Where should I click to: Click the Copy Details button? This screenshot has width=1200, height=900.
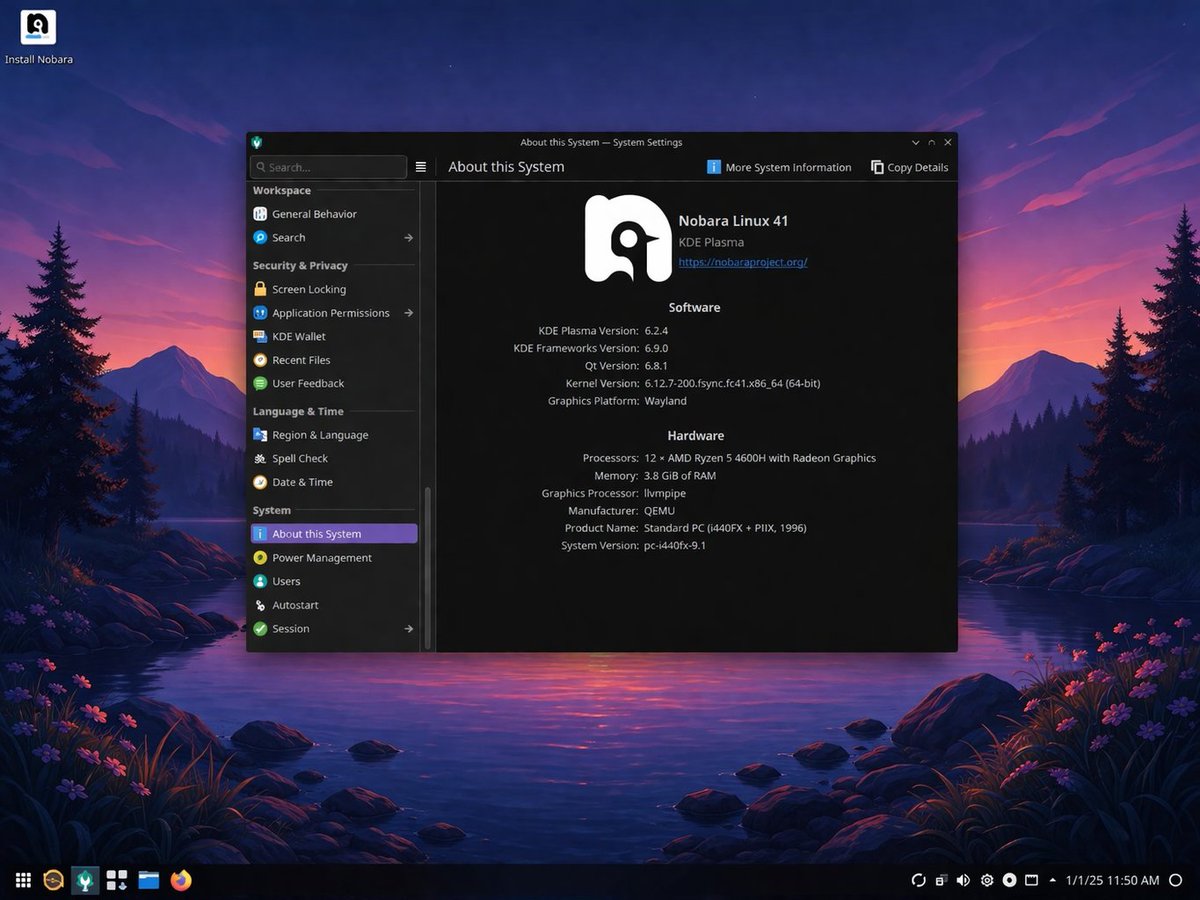909,167
